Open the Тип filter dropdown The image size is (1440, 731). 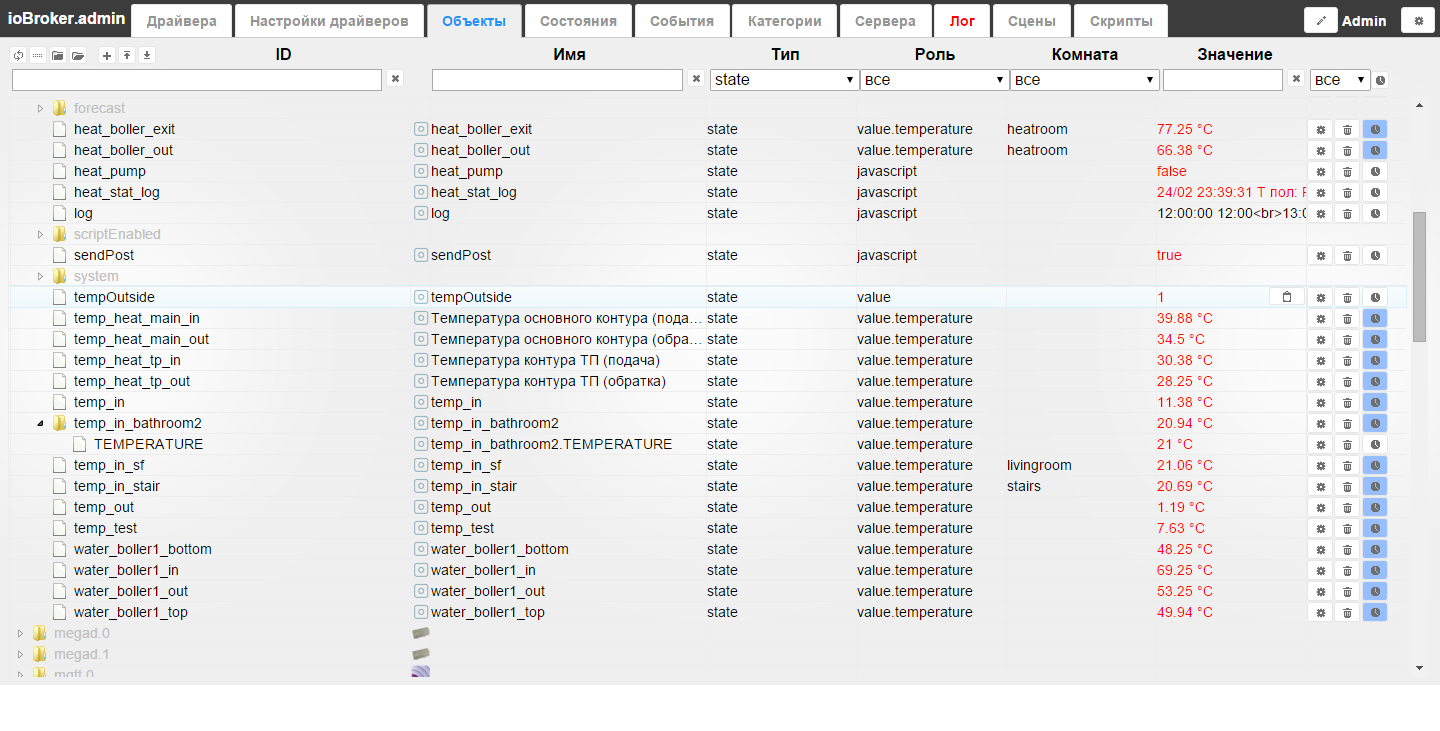click(784, 80)
